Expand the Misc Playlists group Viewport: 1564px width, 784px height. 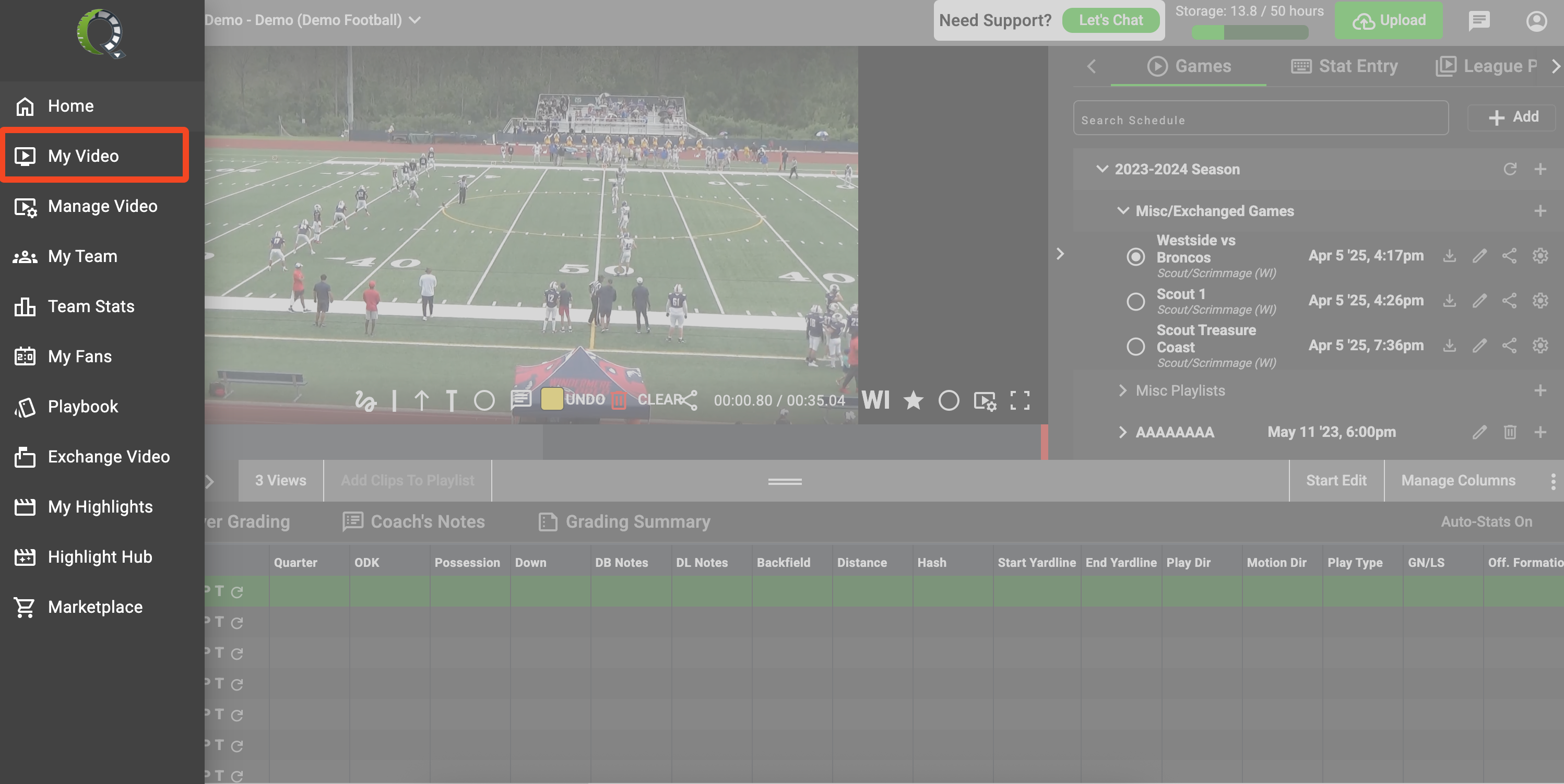click(x=1122, y=390)
